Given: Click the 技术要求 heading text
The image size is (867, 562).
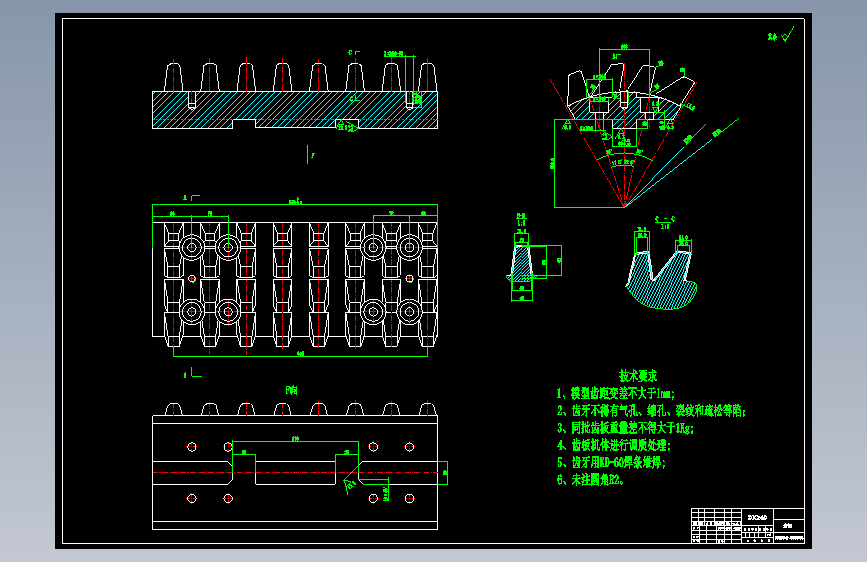Looking at the screenshot, I should coord(638,376).
